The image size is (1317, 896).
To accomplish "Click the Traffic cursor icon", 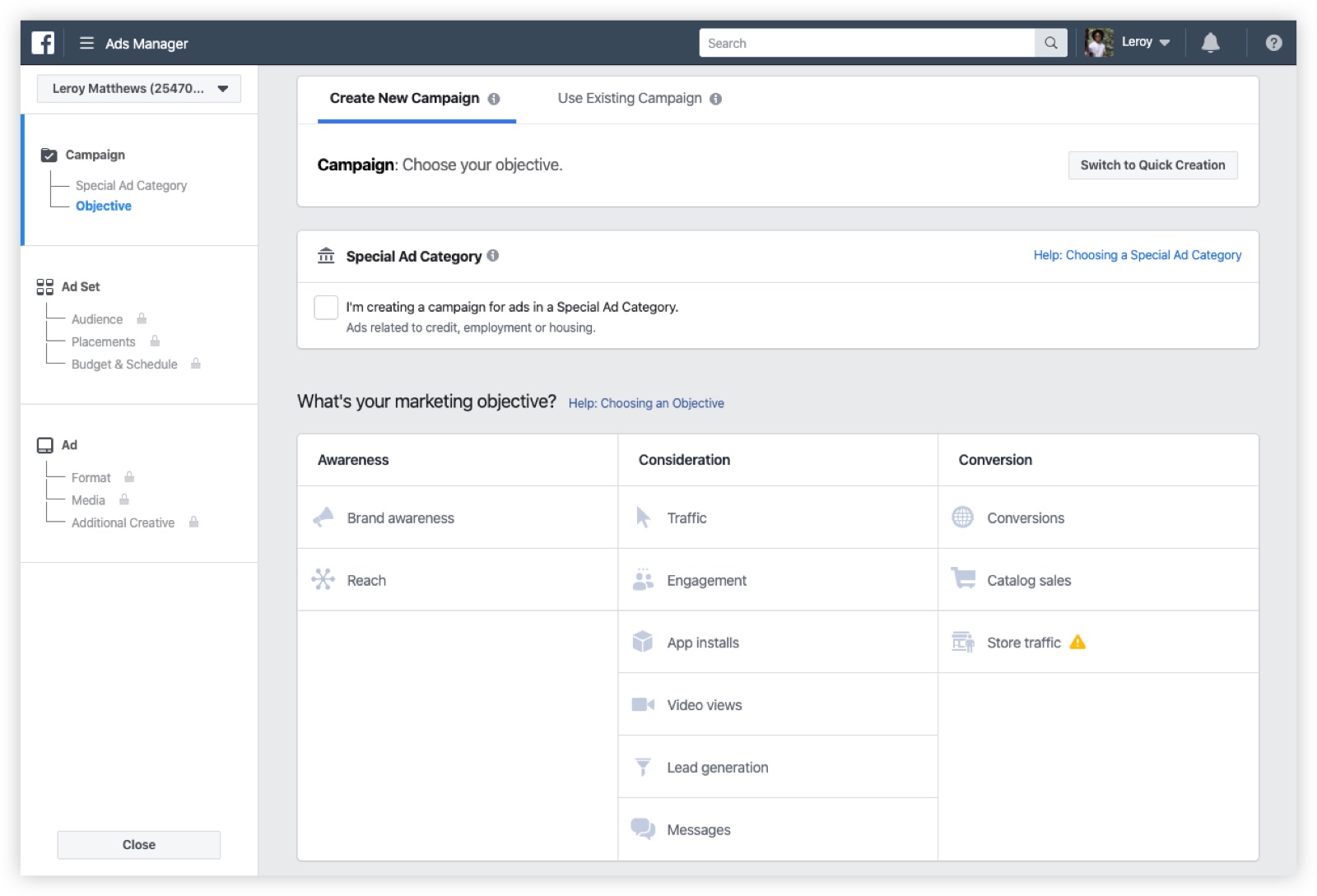I will [643, 518].
